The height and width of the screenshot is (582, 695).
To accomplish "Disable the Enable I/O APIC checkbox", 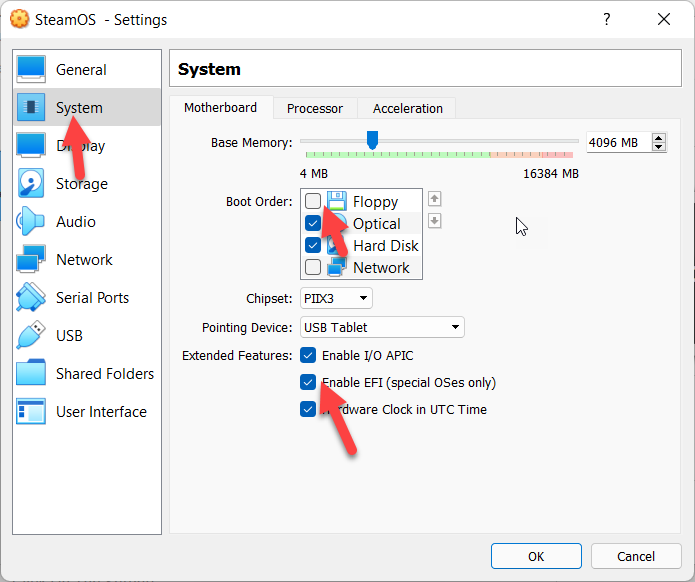I will pos(308,356).
